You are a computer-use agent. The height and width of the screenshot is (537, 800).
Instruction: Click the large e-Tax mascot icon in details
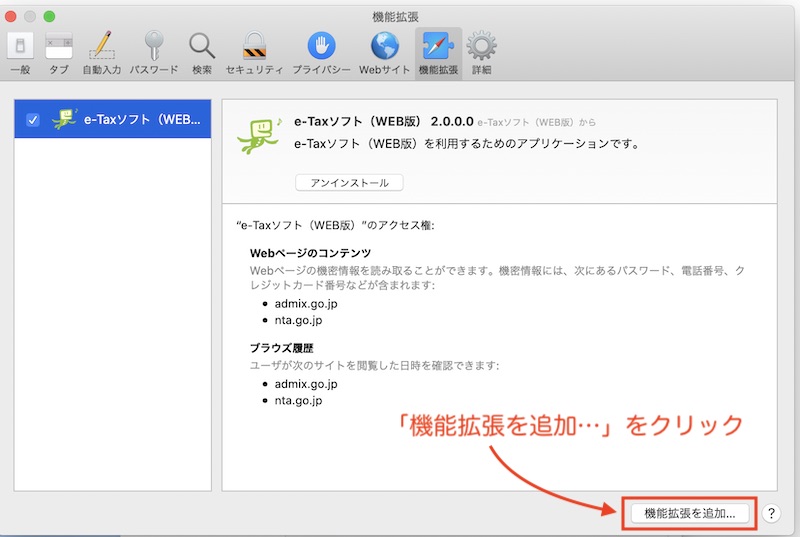[x=259, y=135]
